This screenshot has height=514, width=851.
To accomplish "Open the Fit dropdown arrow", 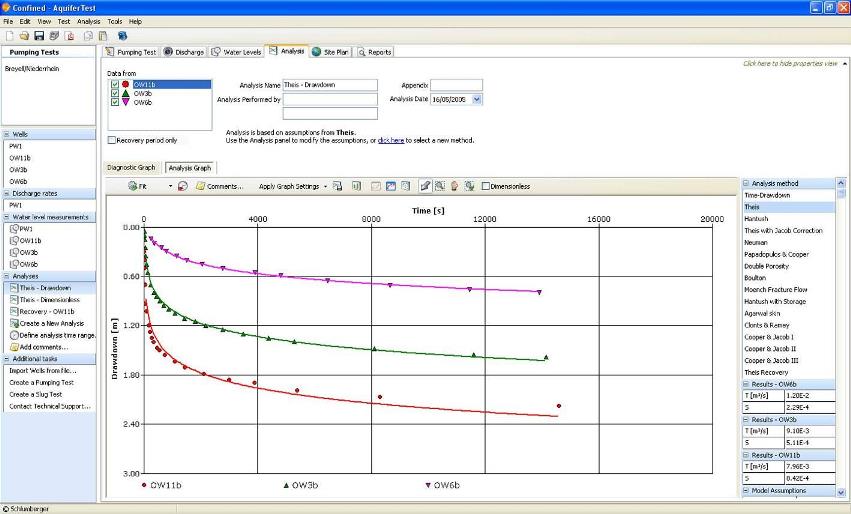I will [170, 186].
